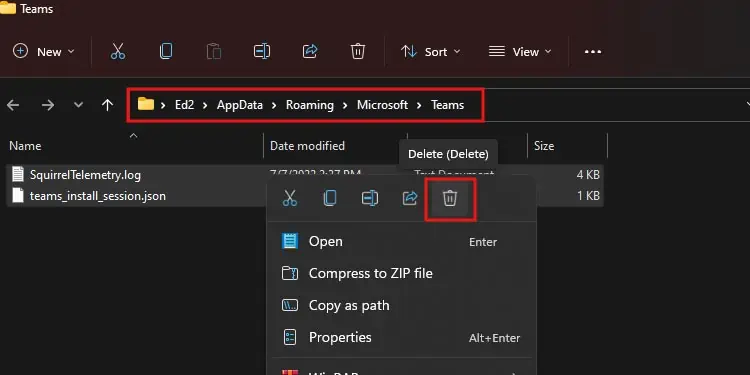Open the New item dropdown

(44, 52)
